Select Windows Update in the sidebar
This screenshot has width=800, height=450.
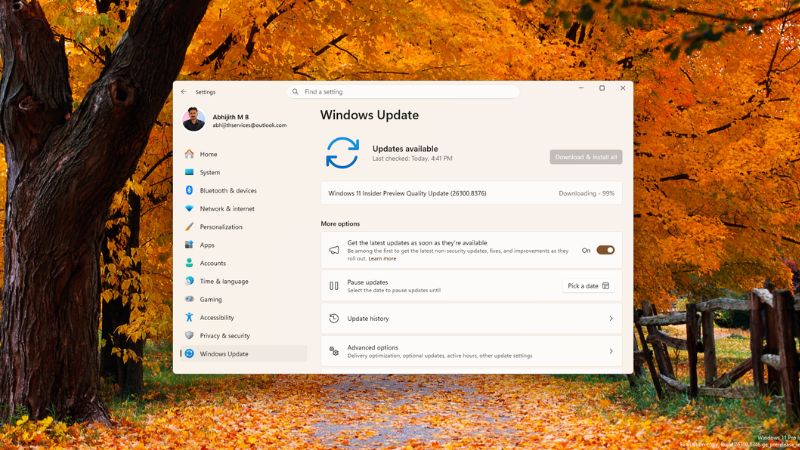pyautogui.click(x=244, y=354)
